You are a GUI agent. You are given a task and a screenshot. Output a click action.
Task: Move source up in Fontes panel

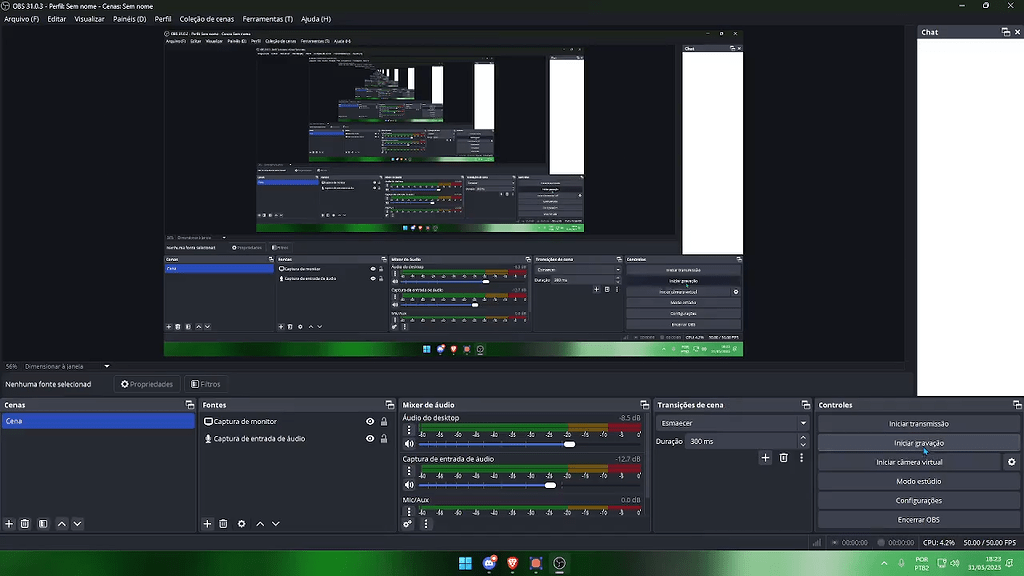click(x=260, y=524)
